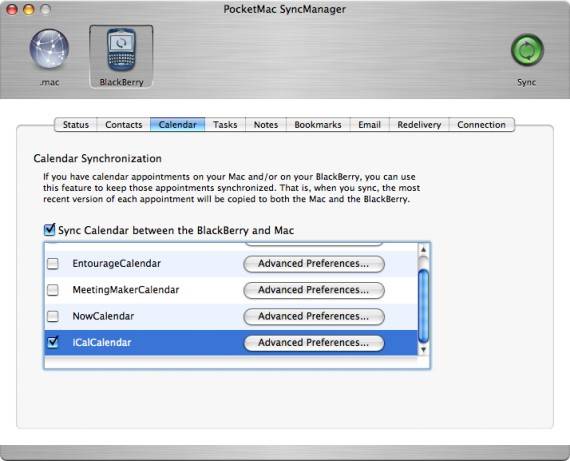This screenshot has width=570, height=461.
Task: Select the Calendar tab
Action: tap(177, 125)
